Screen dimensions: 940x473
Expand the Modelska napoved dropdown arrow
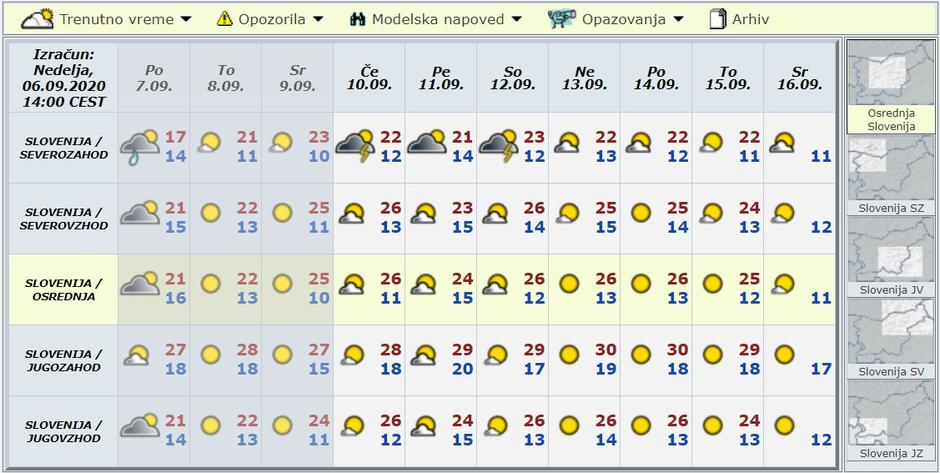click(x=516, y=19)
